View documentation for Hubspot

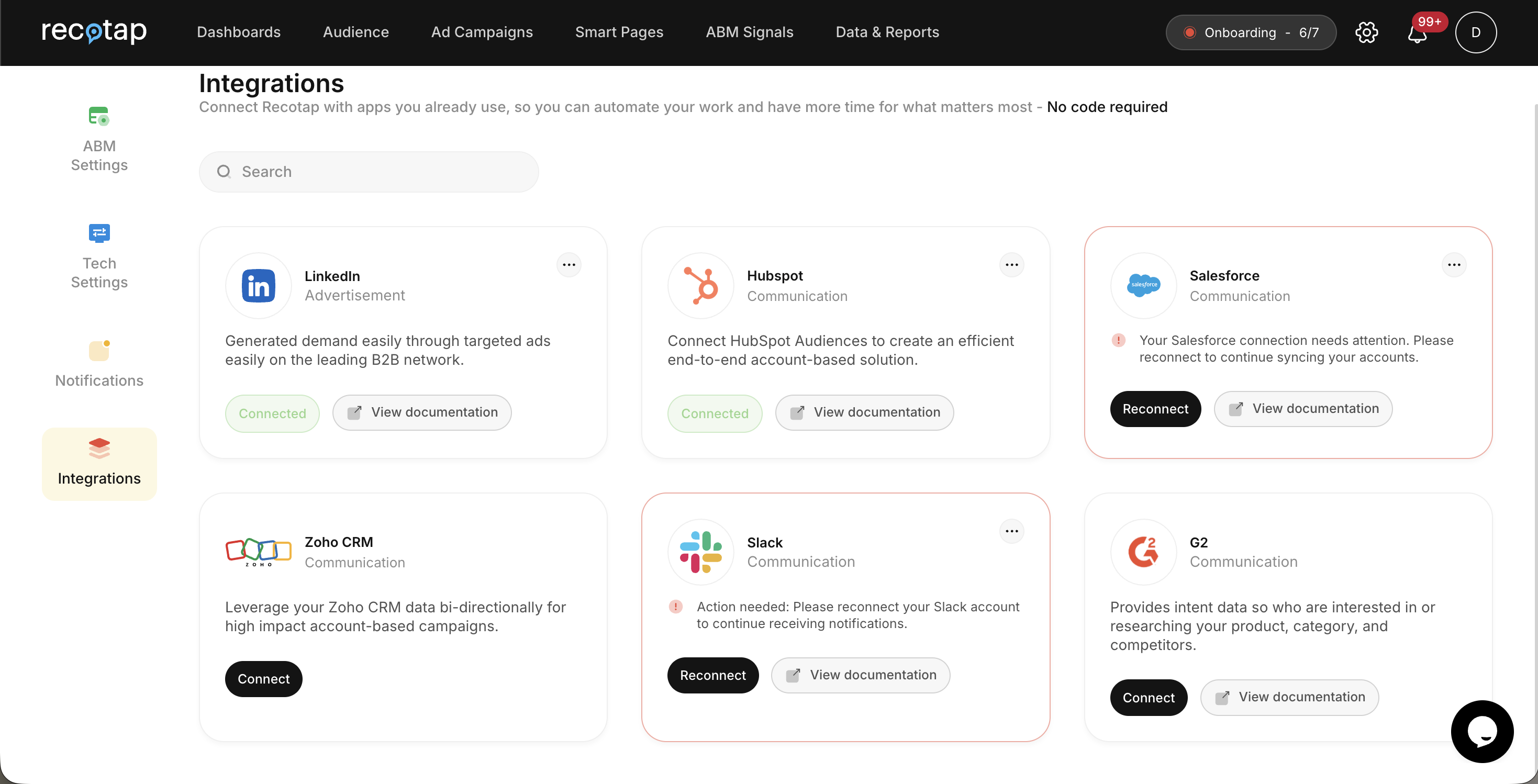(864, 412)
